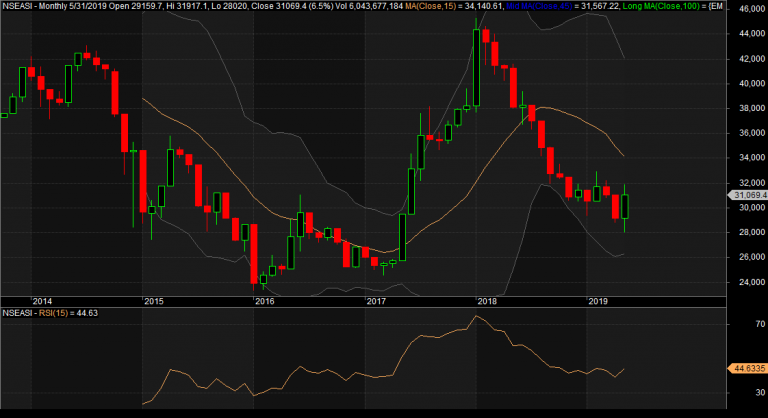Screen dimensions: 768x418
Task: Click the 44,000 price axis label
Action: tap(752, 33)
